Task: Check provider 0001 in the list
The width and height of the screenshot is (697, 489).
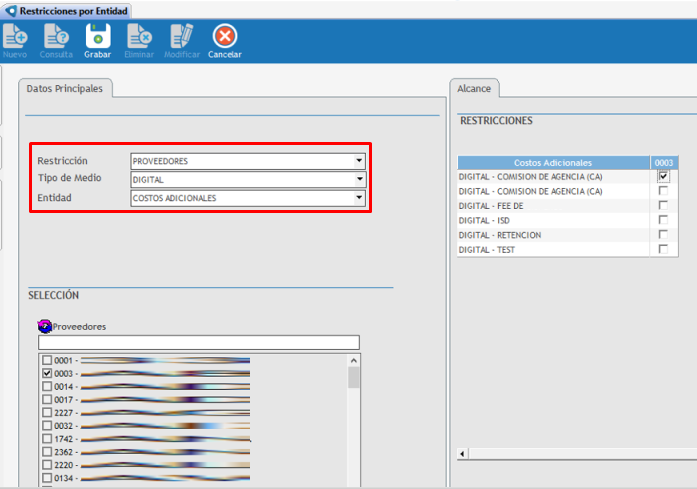Action: (47, 360)
